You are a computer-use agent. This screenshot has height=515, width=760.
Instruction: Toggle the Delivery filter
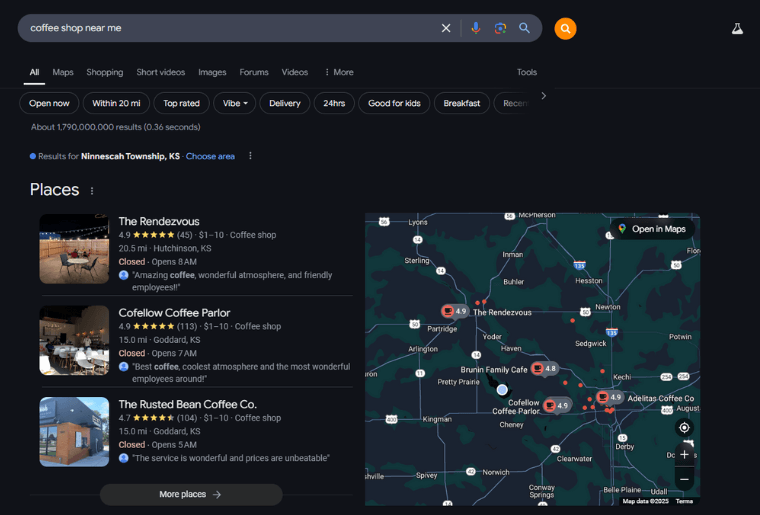coord(285,103)
